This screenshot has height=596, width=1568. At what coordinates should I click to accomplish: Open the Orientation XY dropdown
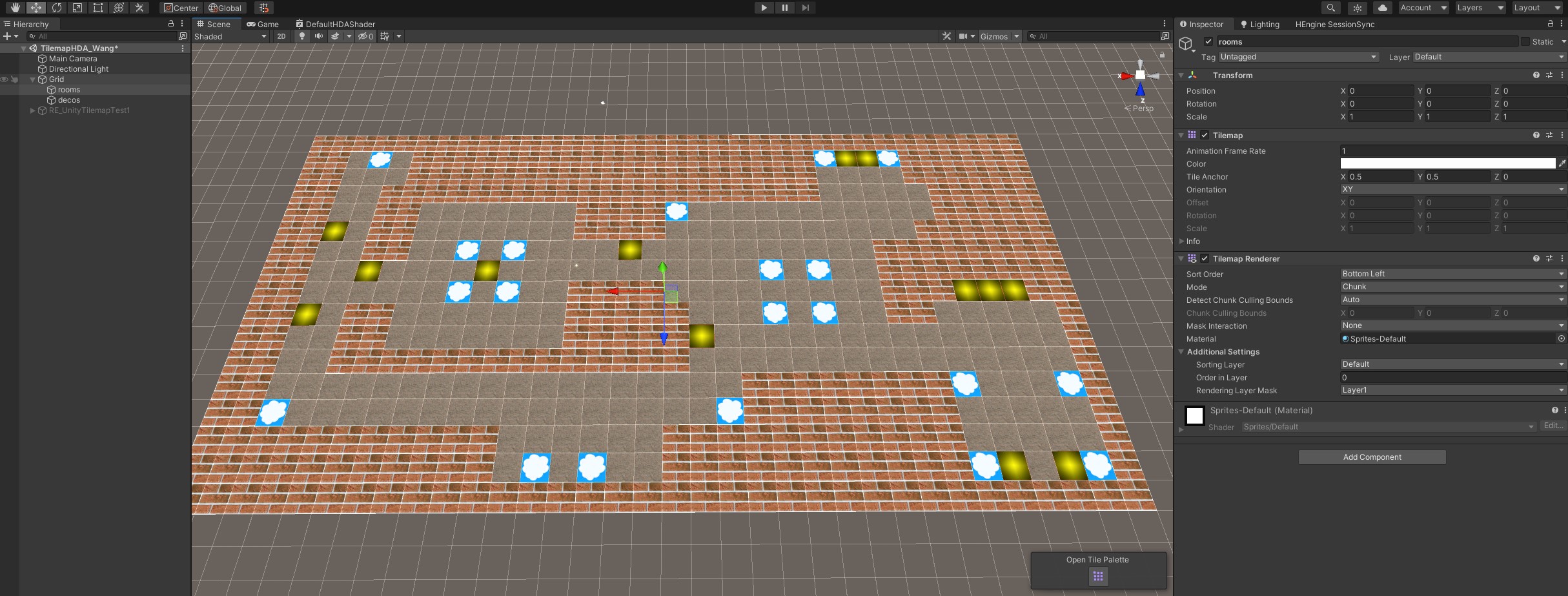(1453, 189)
